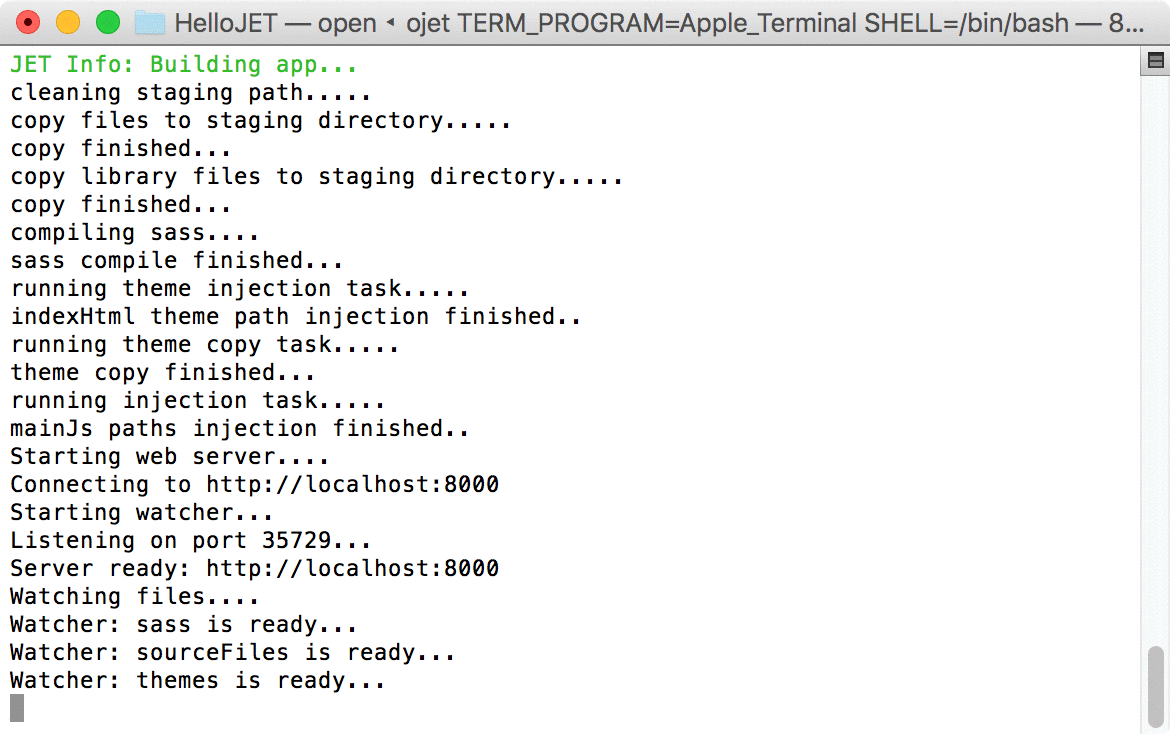The height and width of the screenshot is (734, 1170).
Task: Click the 'Listening on port 35729' line
Action: 190,540
